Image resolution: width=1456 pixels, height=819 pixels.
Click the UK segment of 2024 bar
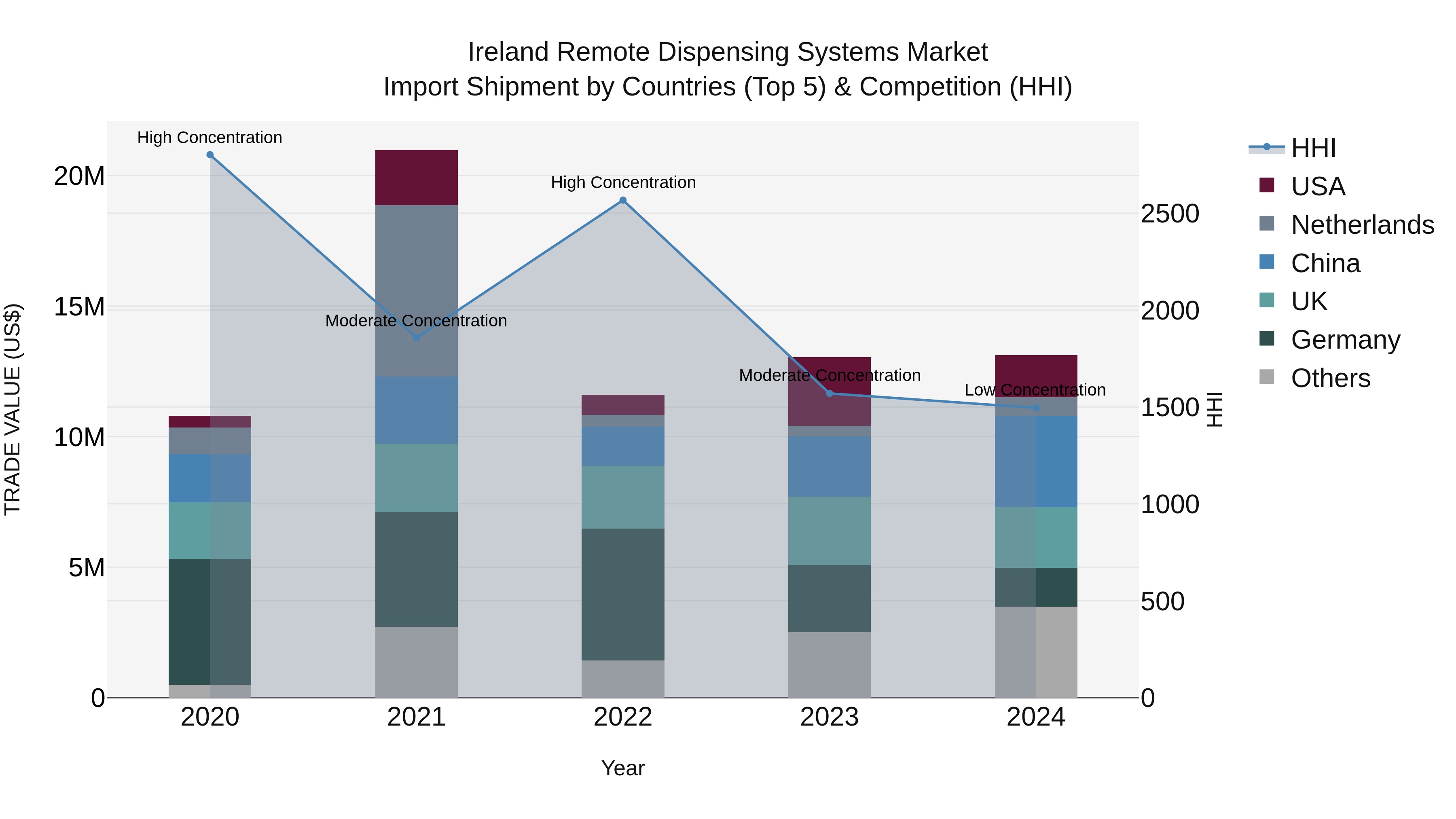click(x=1036, y=538)
